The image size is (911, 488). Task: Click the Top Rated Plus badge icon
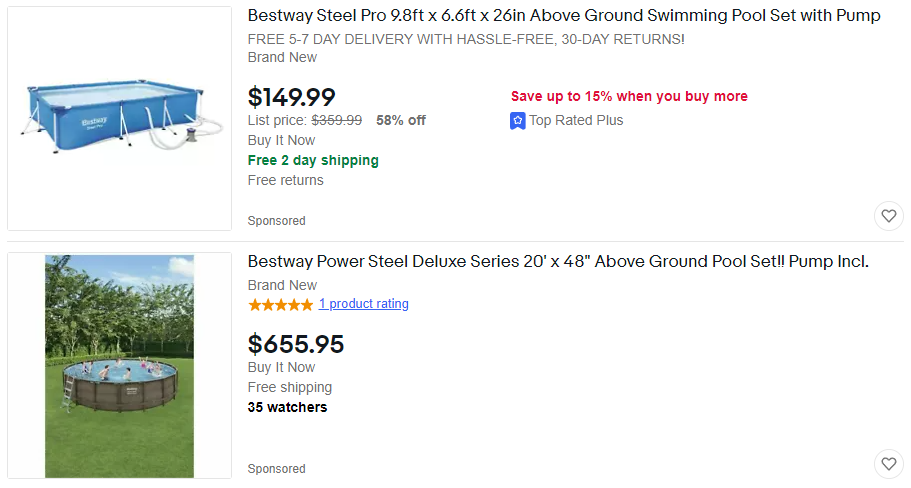pyautogui.click(x=518, y=121)
